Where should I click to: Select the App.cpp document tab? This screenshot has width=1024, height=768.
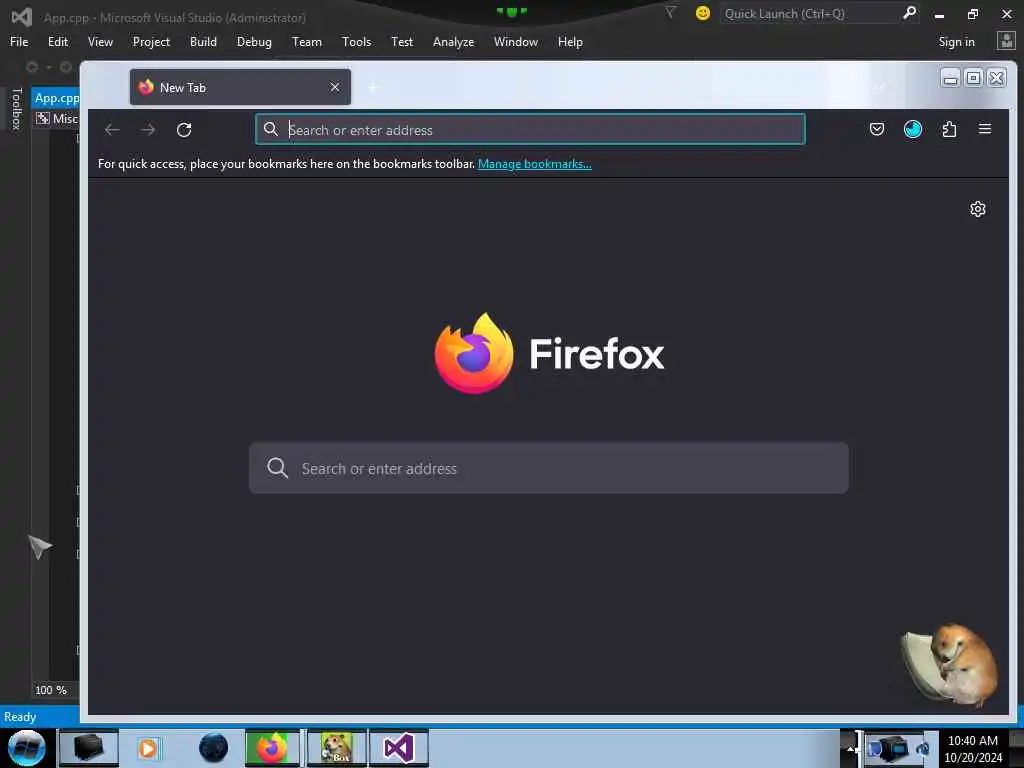coord(57,98)
